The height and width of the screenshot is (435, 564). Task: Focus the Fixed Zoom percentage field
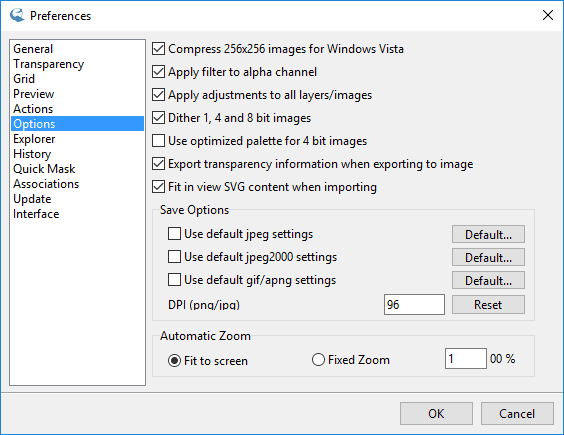[x=466, y=358]
